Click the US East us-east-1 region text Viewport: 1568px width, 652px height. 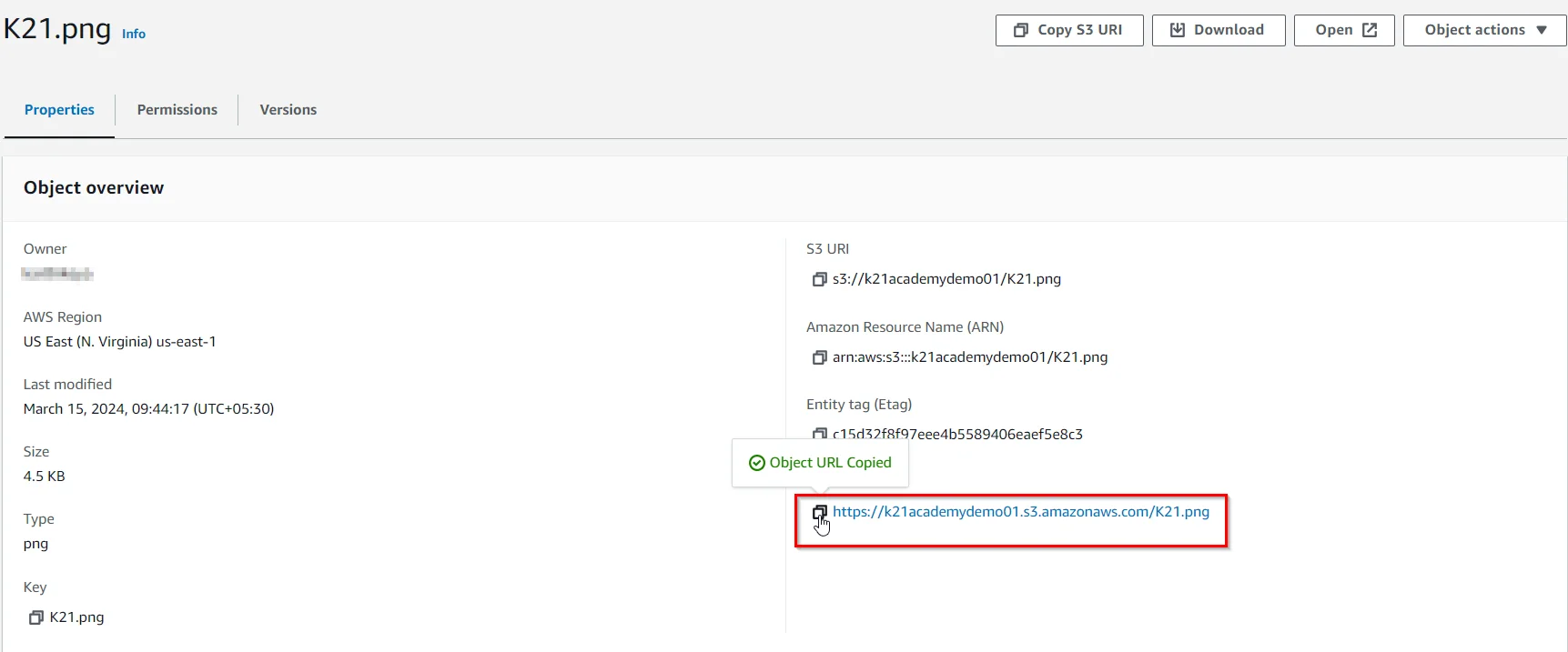pos(119,342)
